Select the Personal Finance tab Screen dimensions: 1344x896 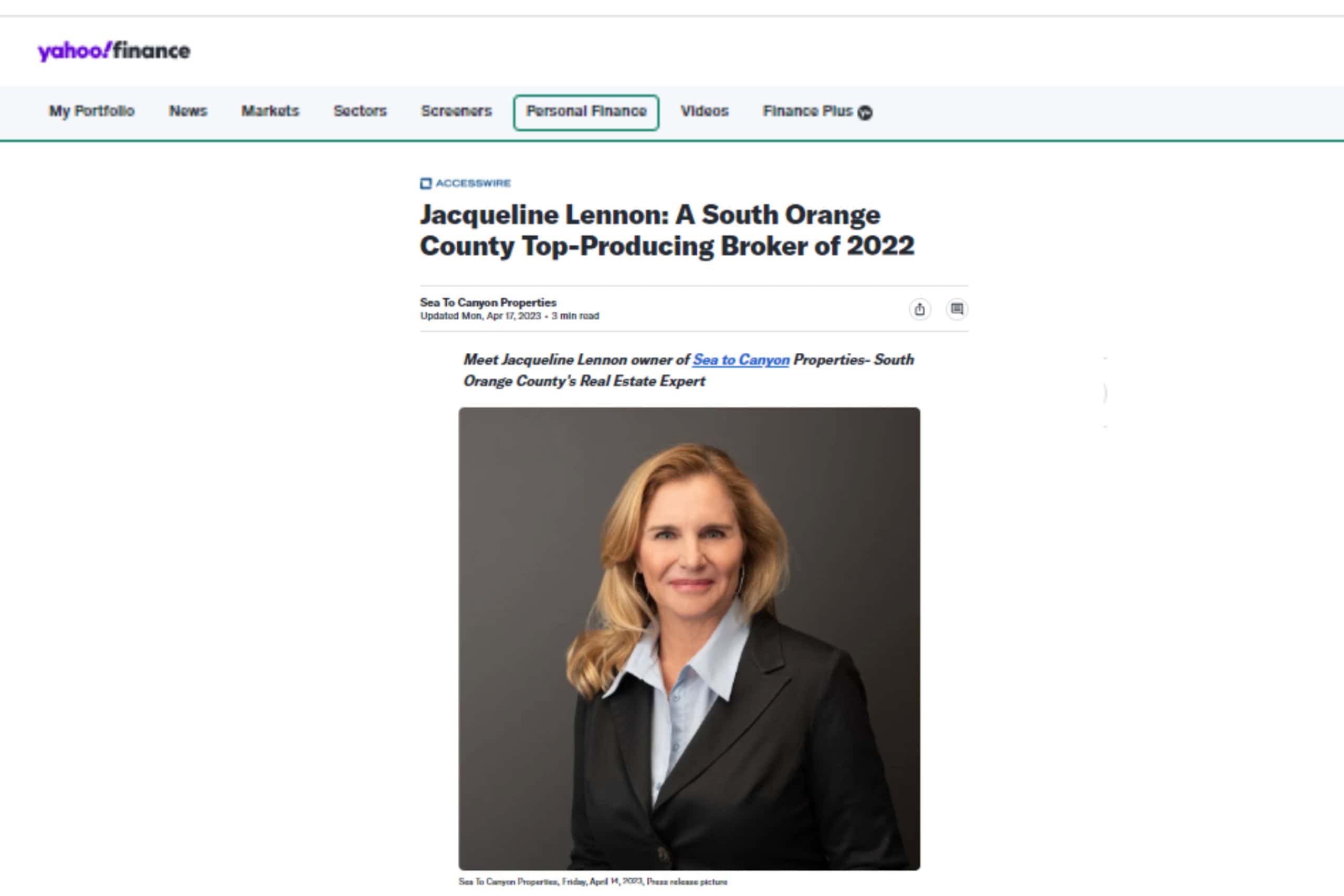586,112
